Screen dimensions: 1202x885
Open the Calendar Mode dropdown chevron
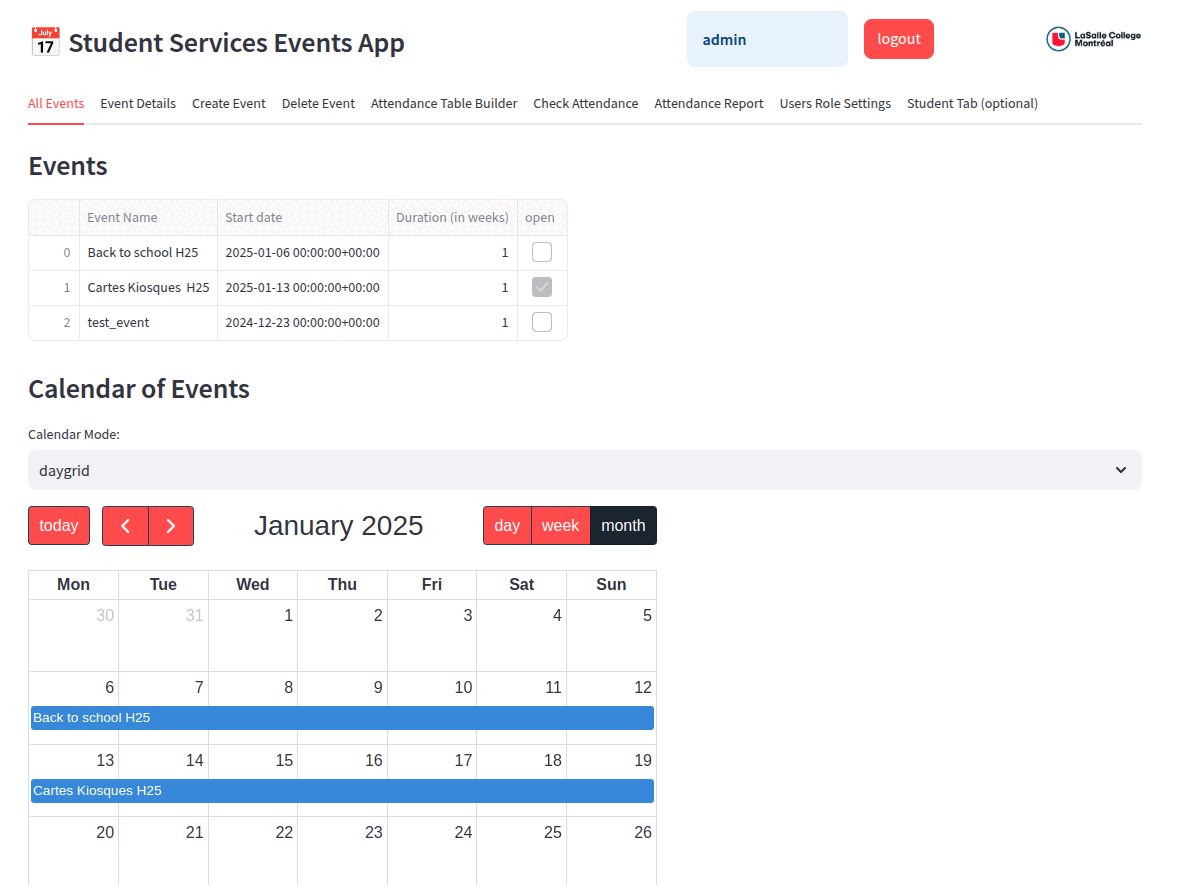point(1121,470)
